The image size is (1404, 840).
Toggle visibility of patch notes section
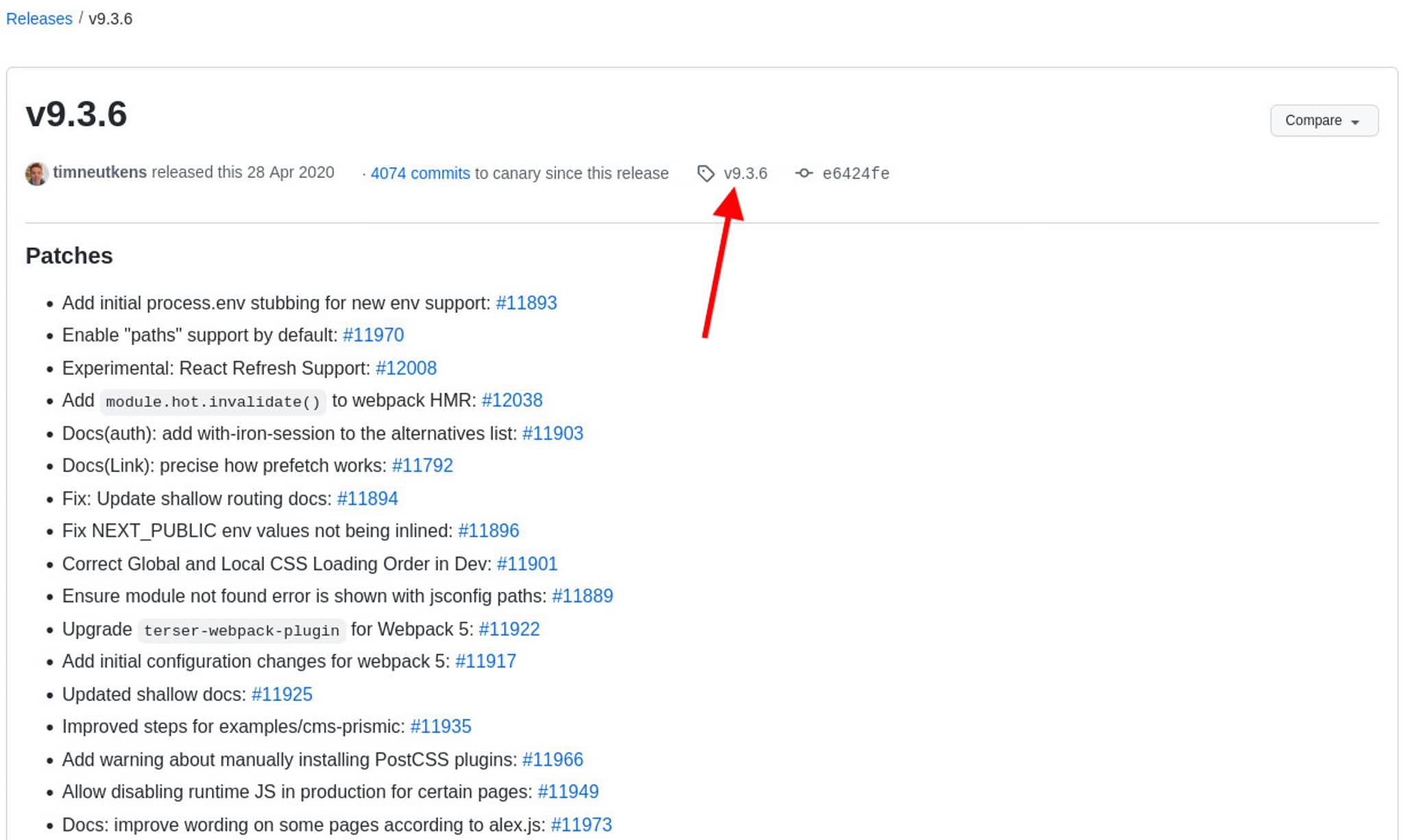(x=68, y=255)
